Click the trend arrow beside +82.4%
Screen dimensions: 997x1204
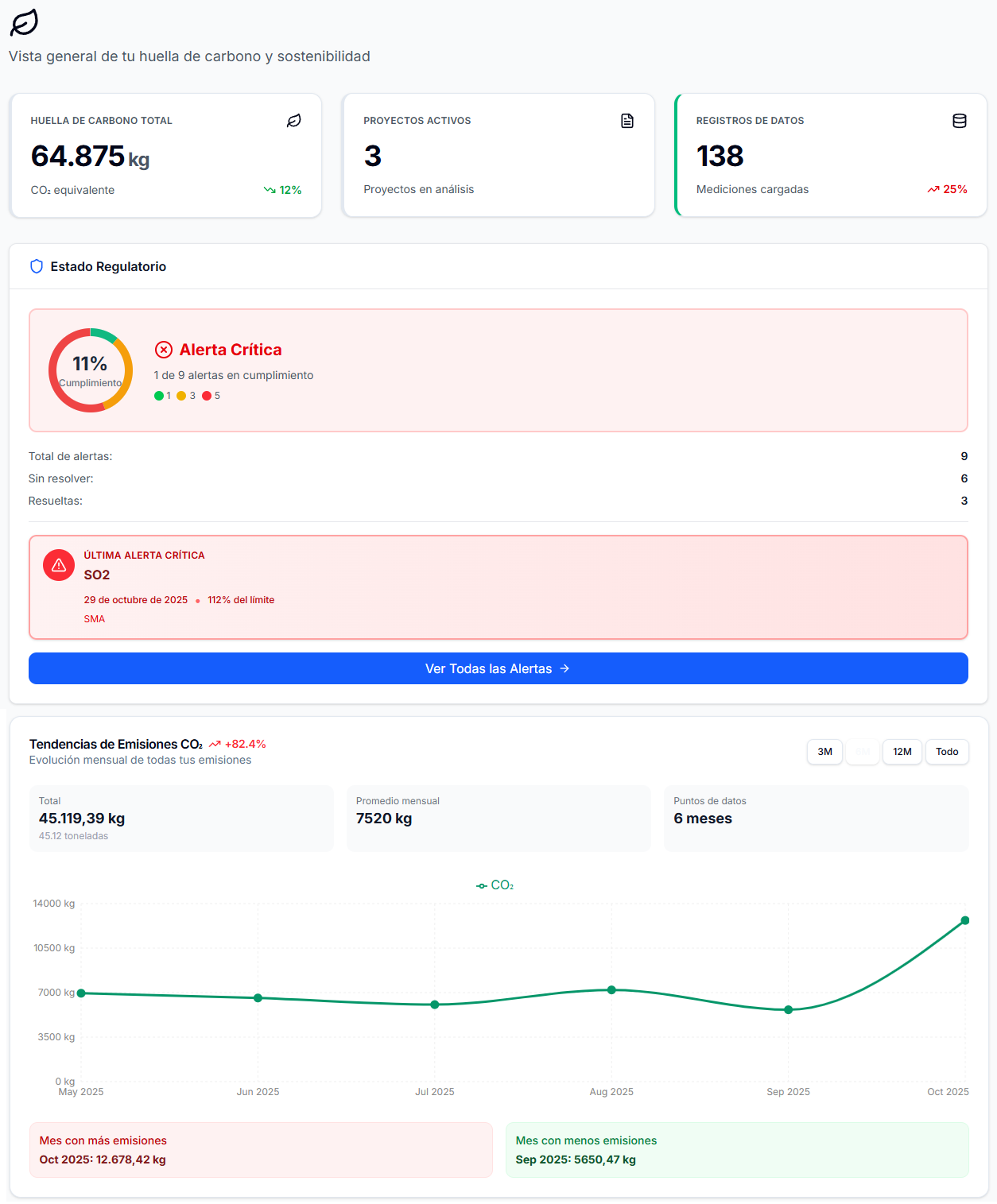click(215, 744)
